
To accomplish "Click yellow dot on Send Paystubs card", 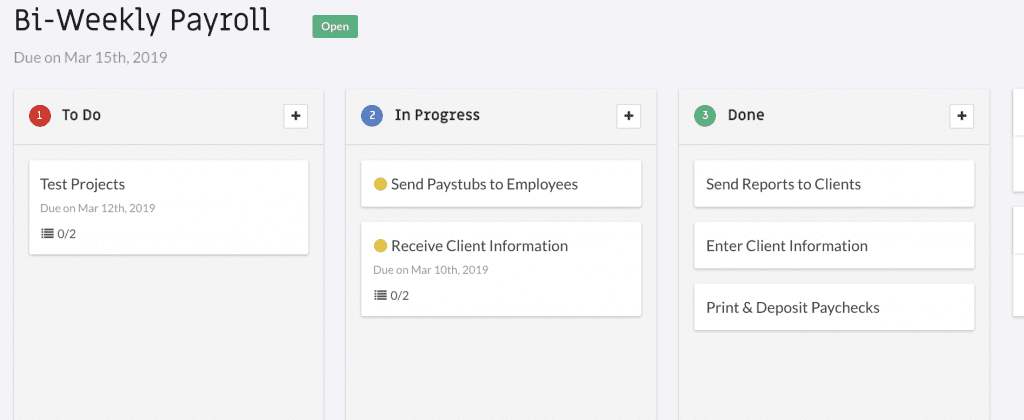I will 381,184.
